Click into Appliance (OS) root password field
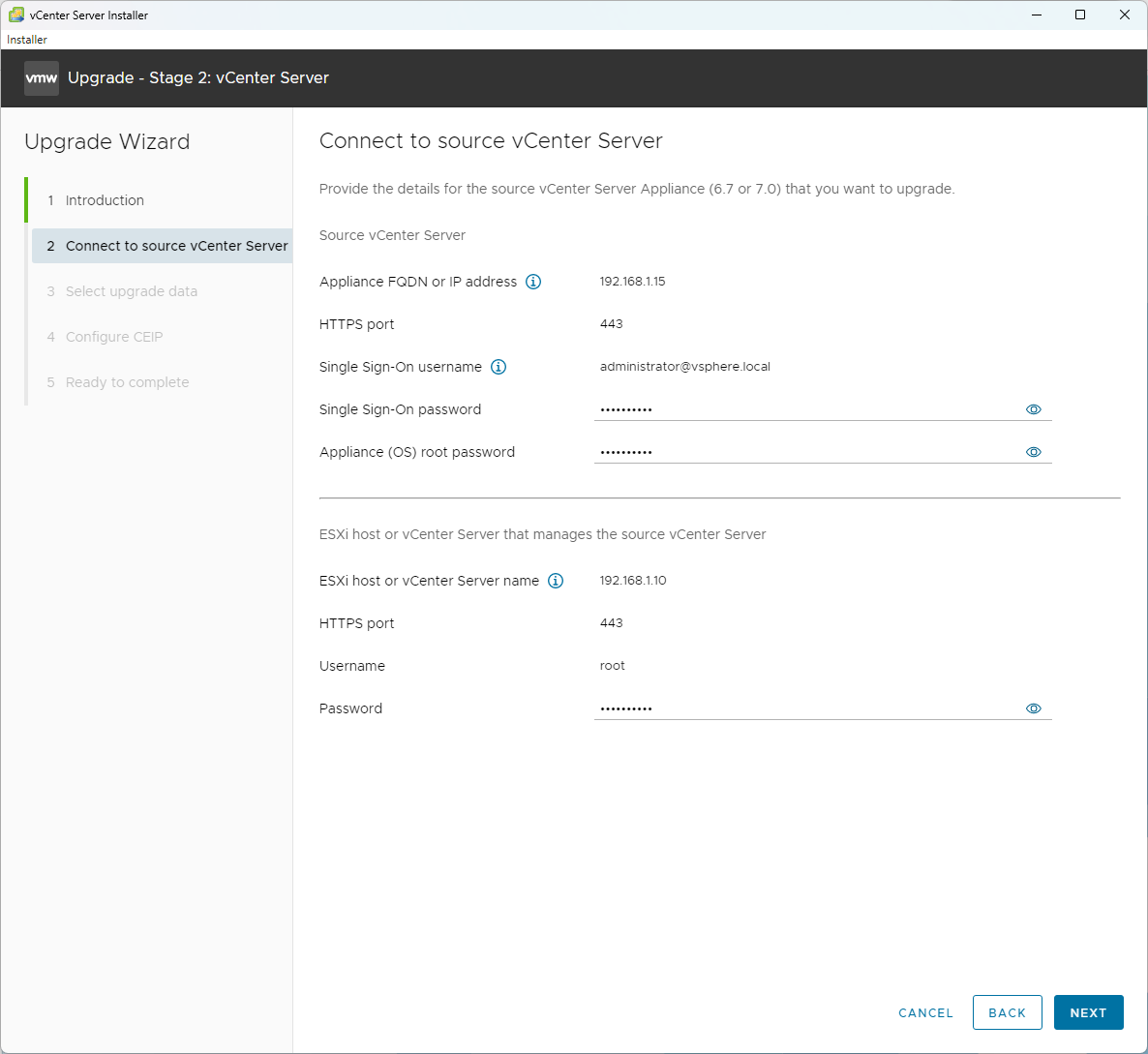 point(803,452)
